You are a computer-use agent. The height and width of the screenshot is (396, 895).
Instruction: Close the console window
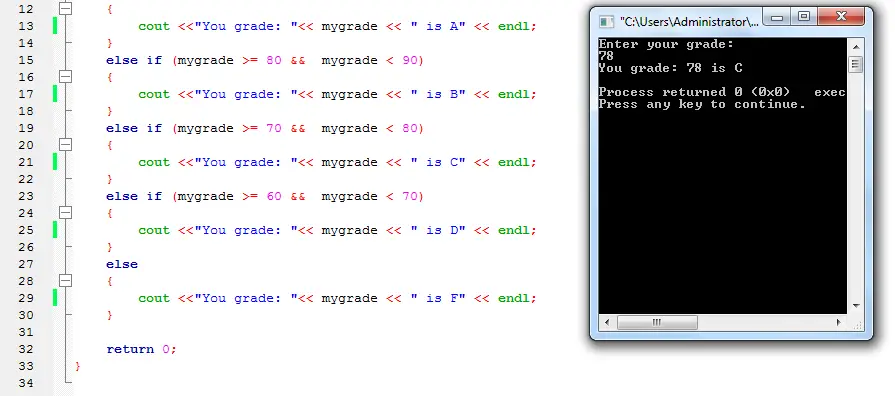841,17
